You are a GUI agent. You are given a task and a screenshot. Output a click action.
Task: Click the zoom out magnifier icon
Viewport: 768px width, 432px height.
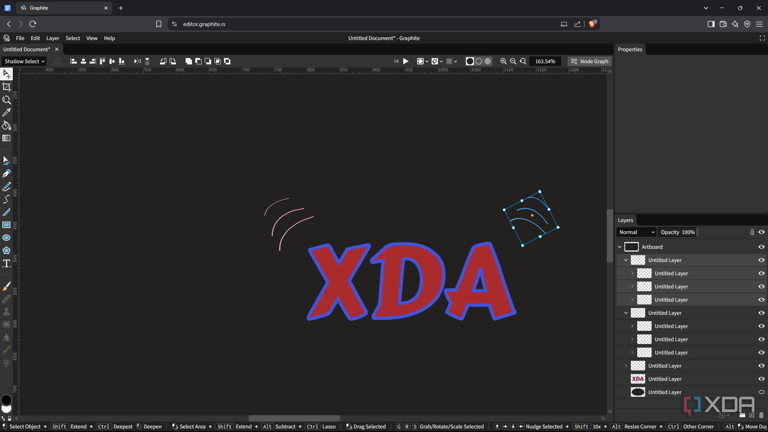pos(513,61)
